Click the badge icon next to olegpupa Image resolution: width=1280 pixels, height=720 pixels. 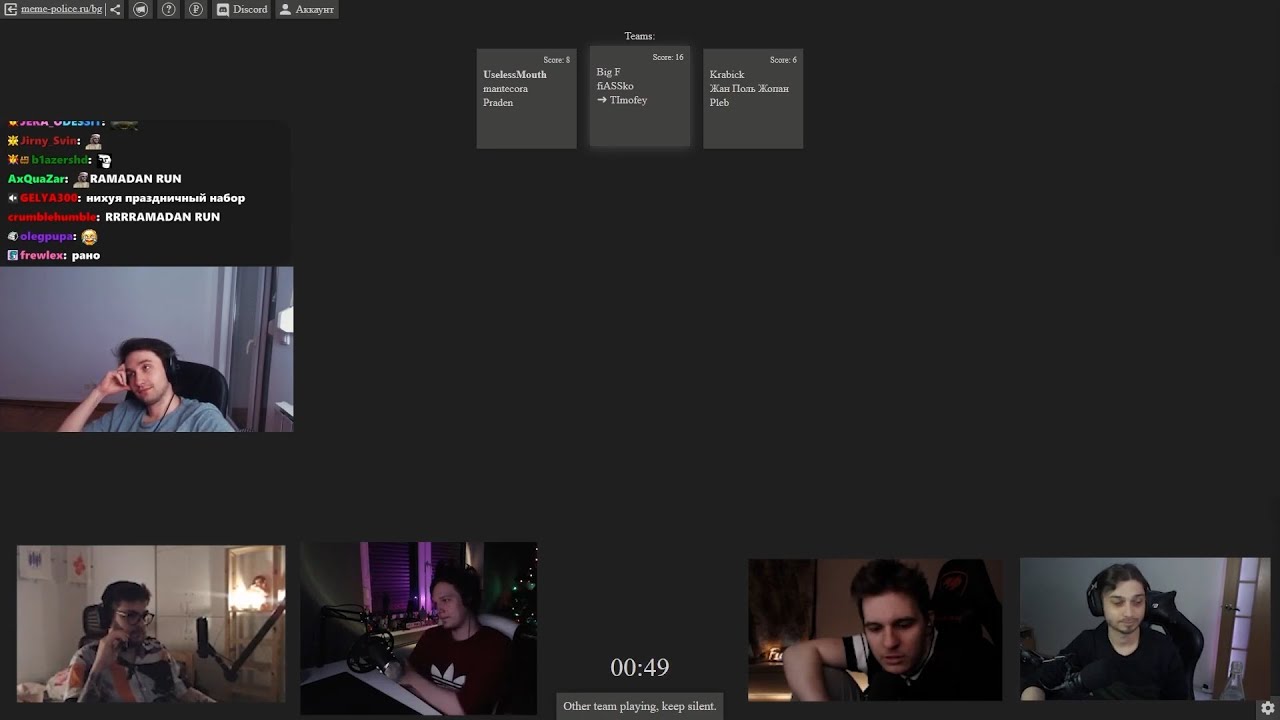13,237
